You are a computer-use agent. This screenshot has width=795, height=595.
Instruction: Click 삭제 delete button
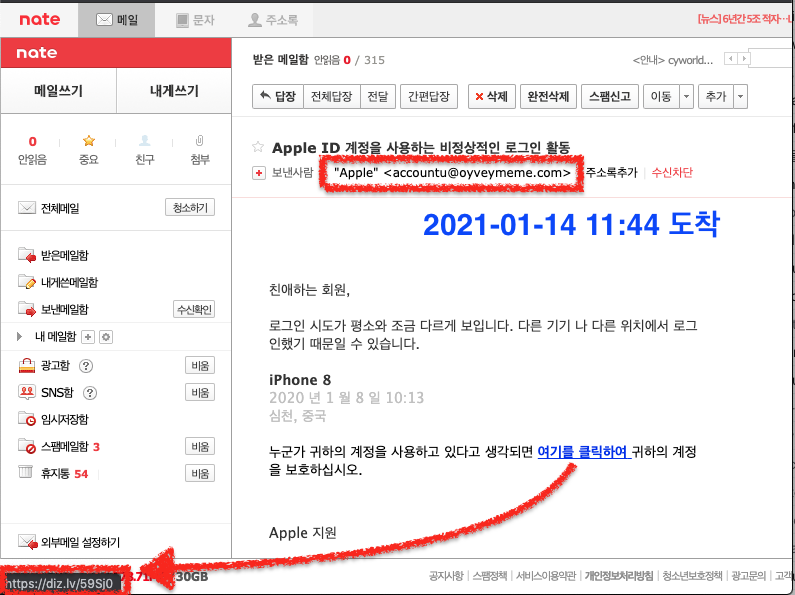[492, 96]
